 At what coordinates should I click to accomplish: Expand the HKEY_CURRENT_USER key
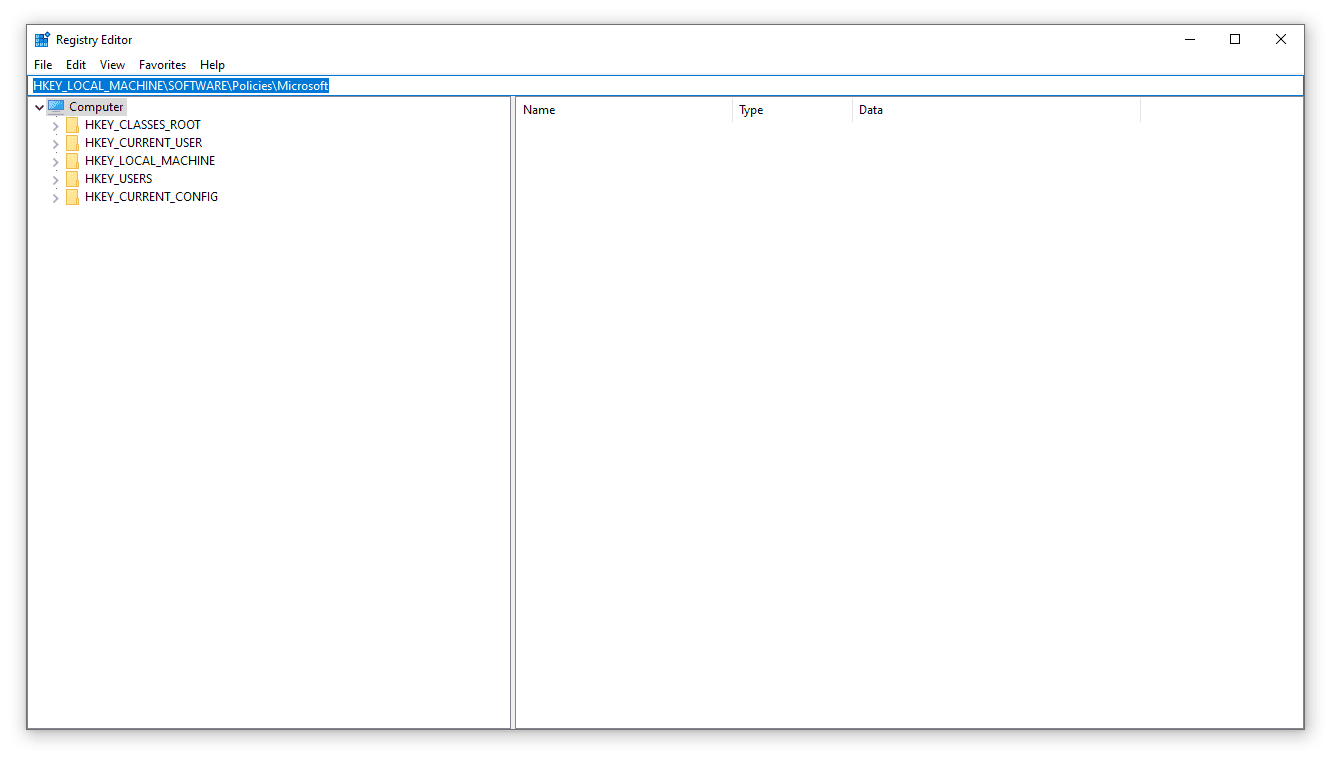click(55, 144)
